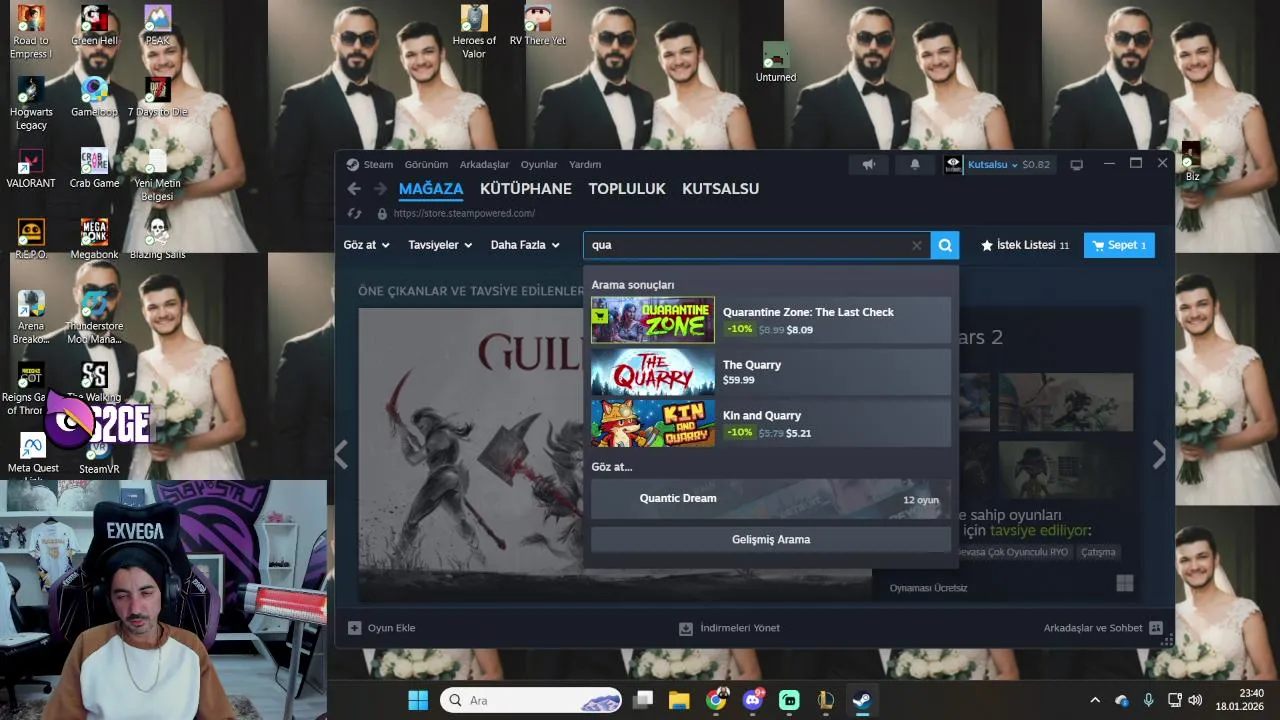Image resolution: width=1280 pixels, height=720 pixels.
Task: Open the Arkadaşlar ve Sohbet label
Action: coord(1093,628)
